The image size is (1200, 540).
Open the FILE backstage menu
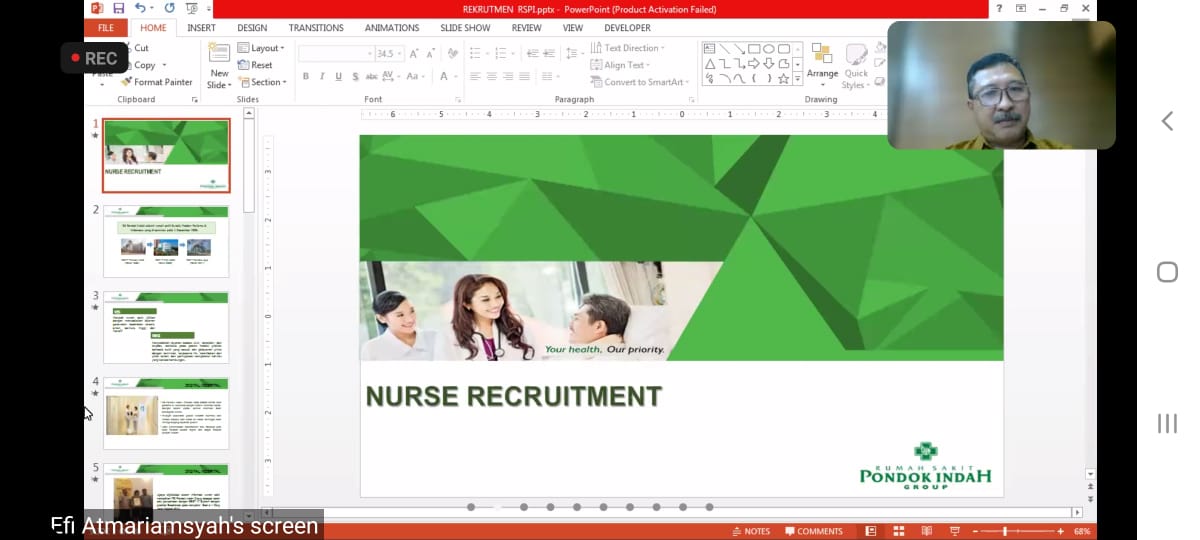(x=106, y=28)
